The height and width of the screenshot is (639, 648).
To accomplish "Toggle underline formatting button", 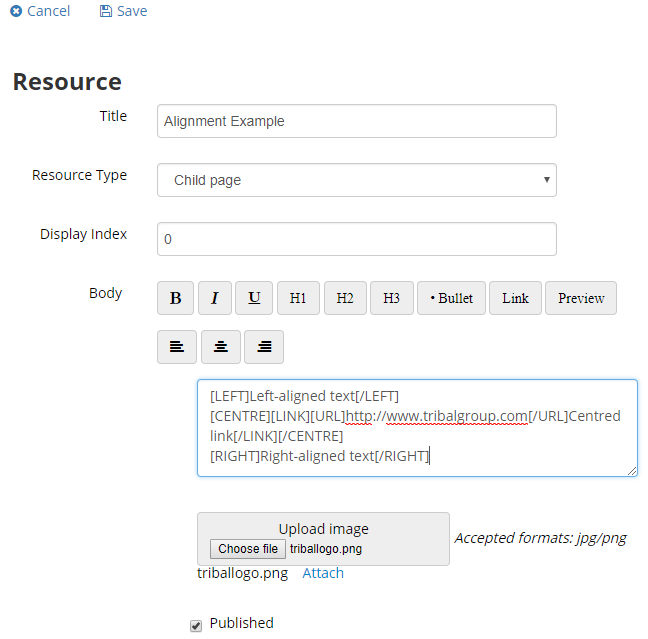I will (254, 298).
